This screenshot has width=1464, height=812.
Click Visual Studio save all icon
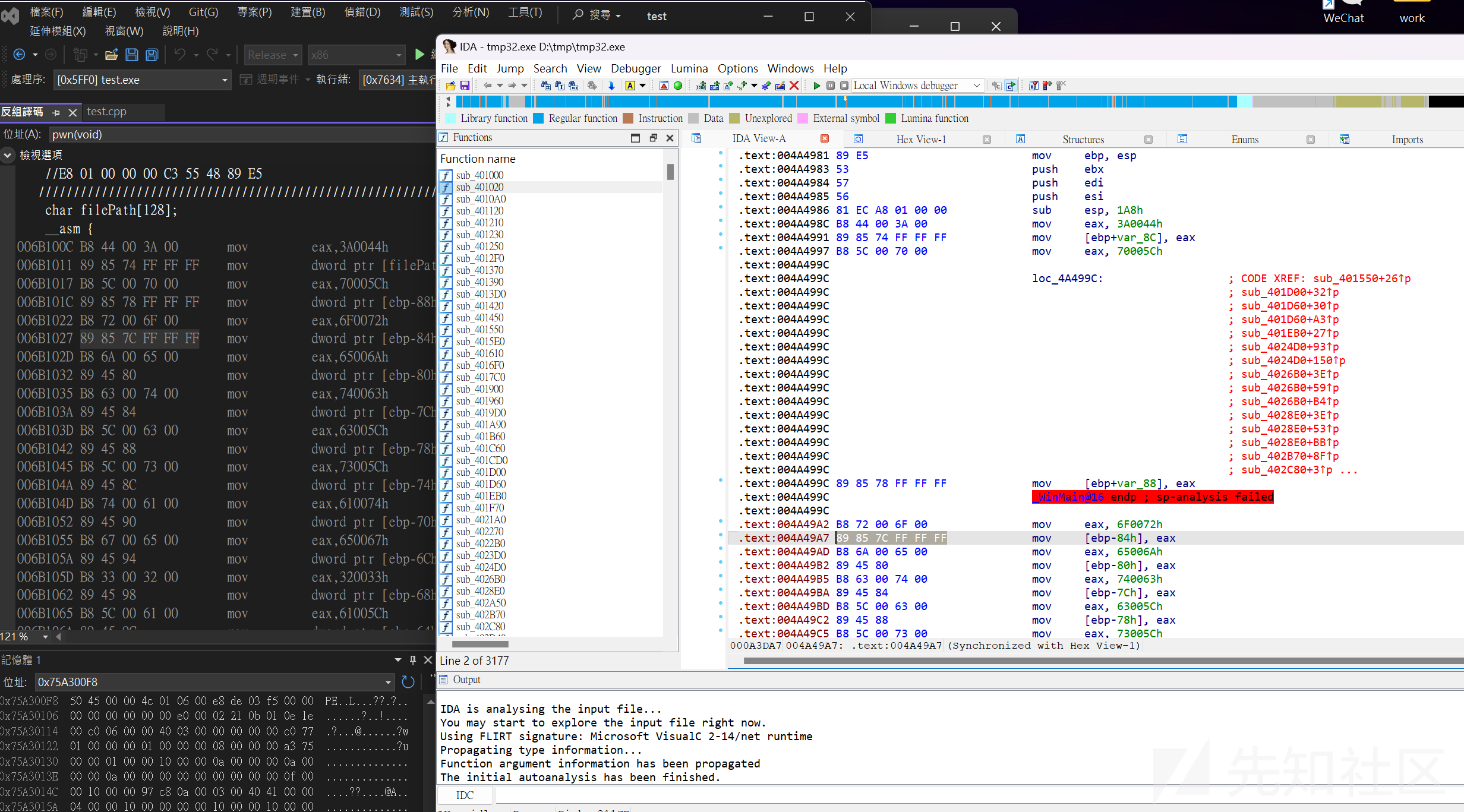tap(152, 55)
